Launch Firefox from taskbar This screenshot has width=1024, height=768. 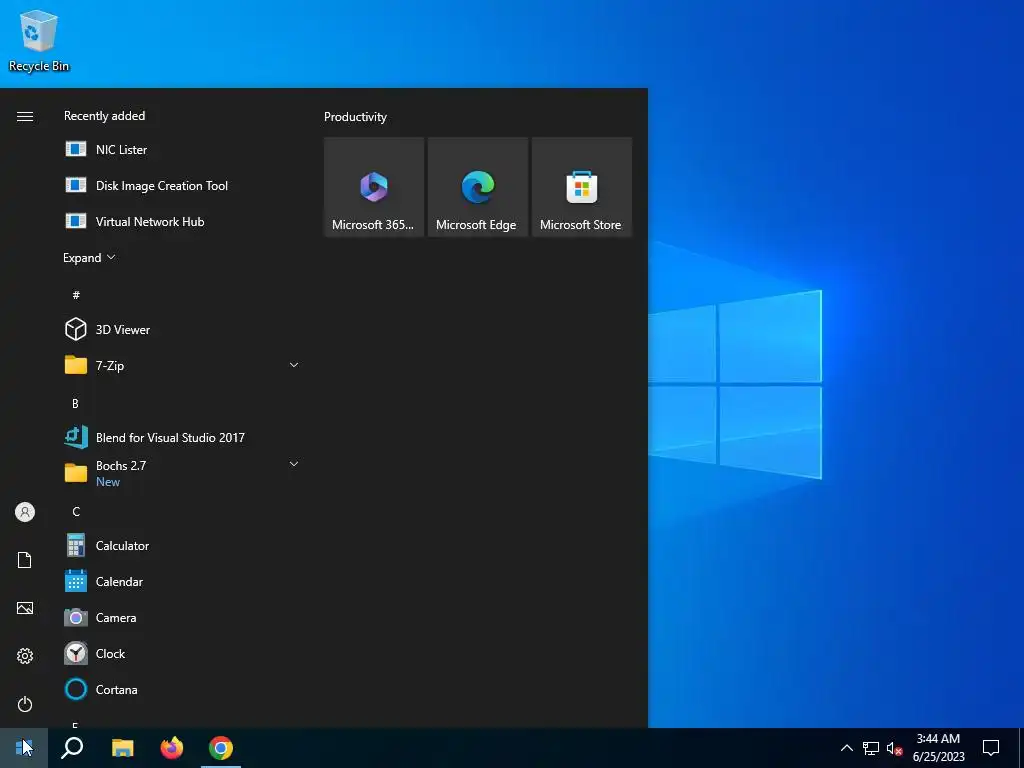click(172, 748)
